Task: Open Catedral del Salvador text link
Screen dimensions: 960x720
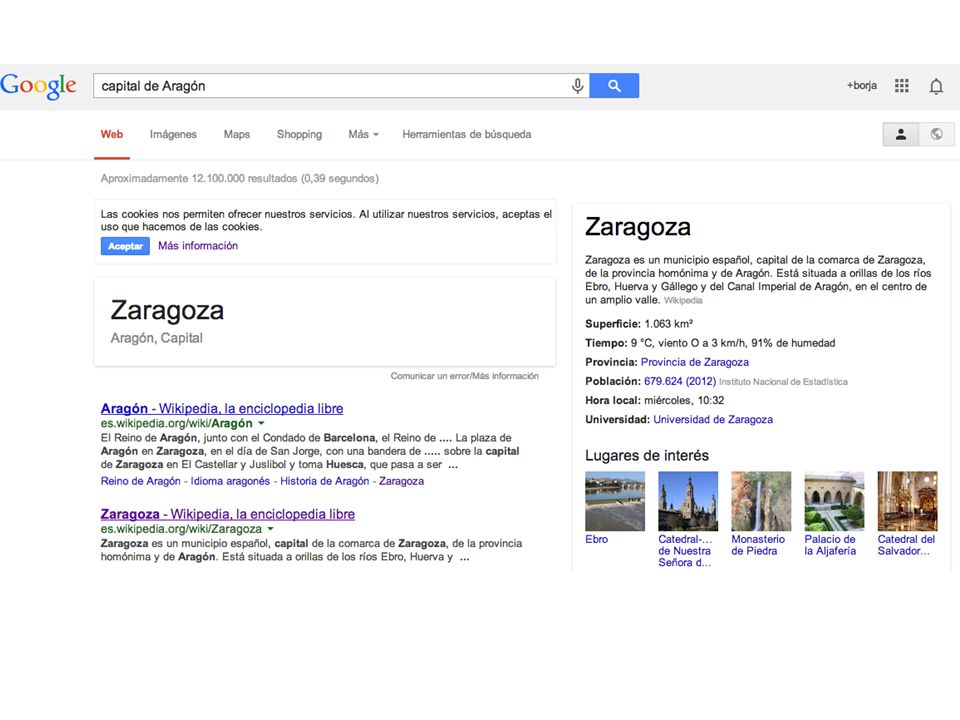Action: pos(906,545)
